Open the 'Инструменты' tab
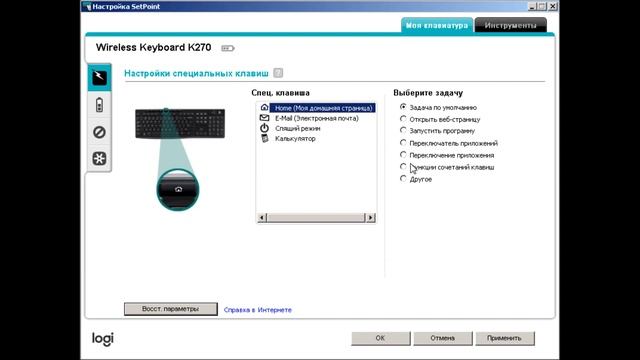This screenshot has width=640, height=360. pyautogui.click(x=510, y=25)
